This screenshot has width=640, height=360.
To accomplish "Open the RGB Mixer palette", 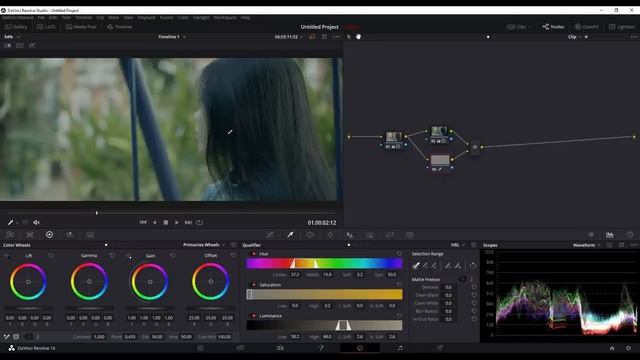I will (70, 235).
